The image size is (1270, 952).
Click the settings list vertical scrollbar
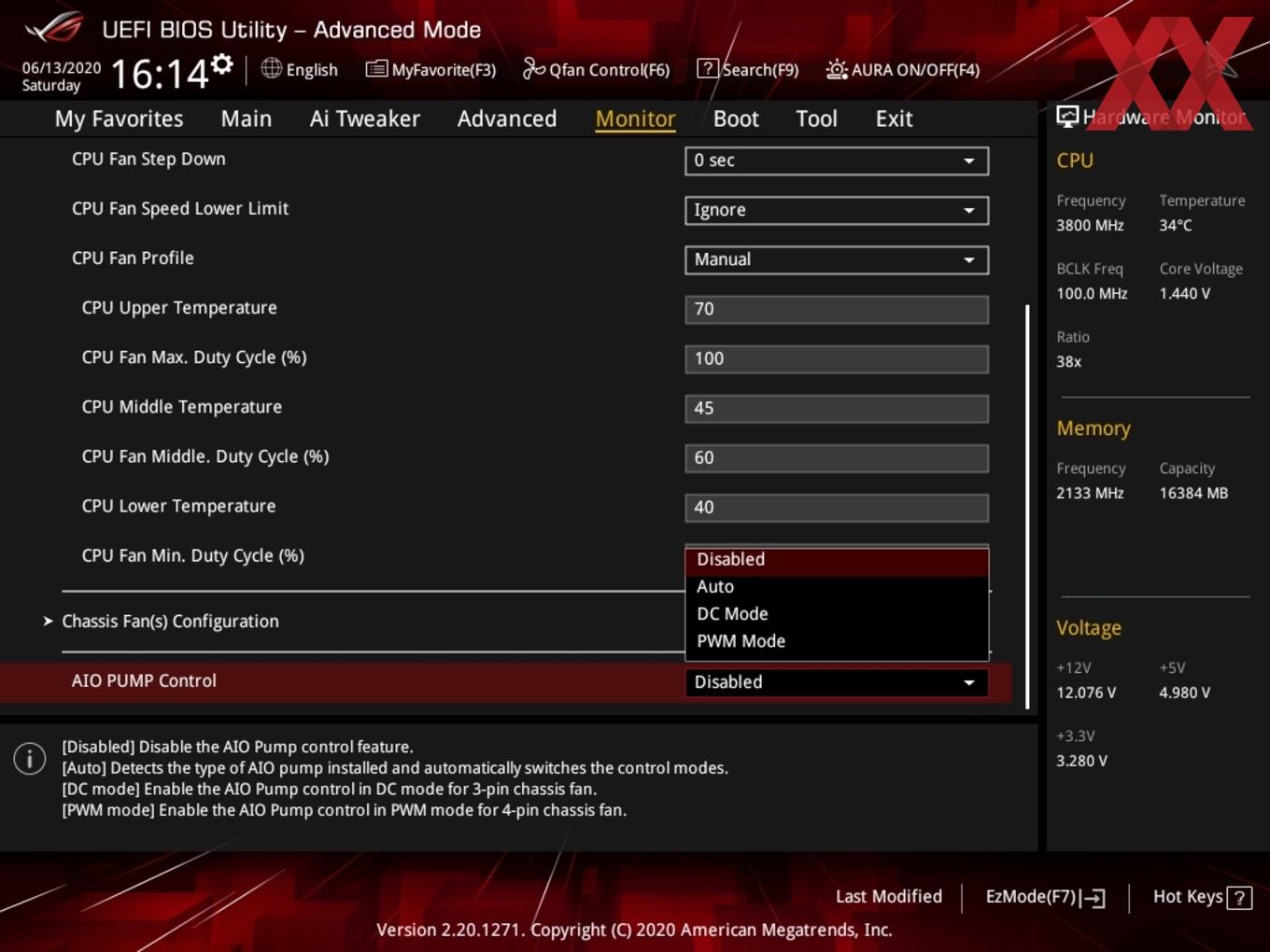[1028, 506]
